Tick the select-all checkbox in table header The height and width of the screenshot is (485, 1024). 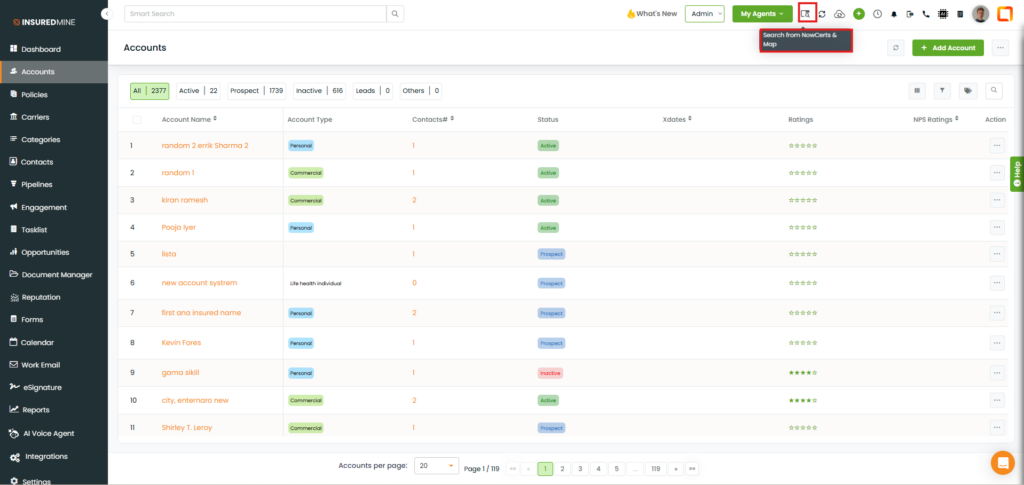coord(137,119)
